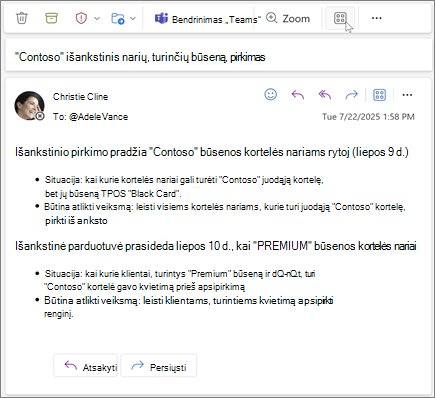Click the Atsakyti reply button
The width and height of the screenshot is (435, 398).
click(x=86, y=366)
